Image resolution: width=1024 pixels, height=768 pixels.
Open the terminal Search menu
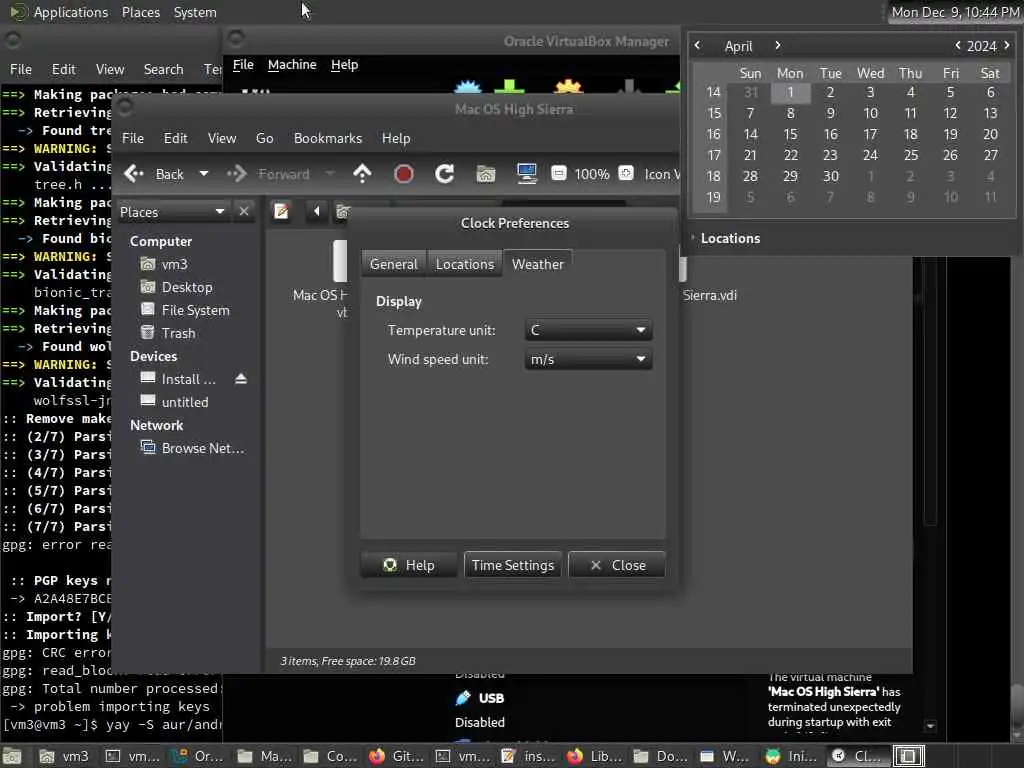pos(163,69)
